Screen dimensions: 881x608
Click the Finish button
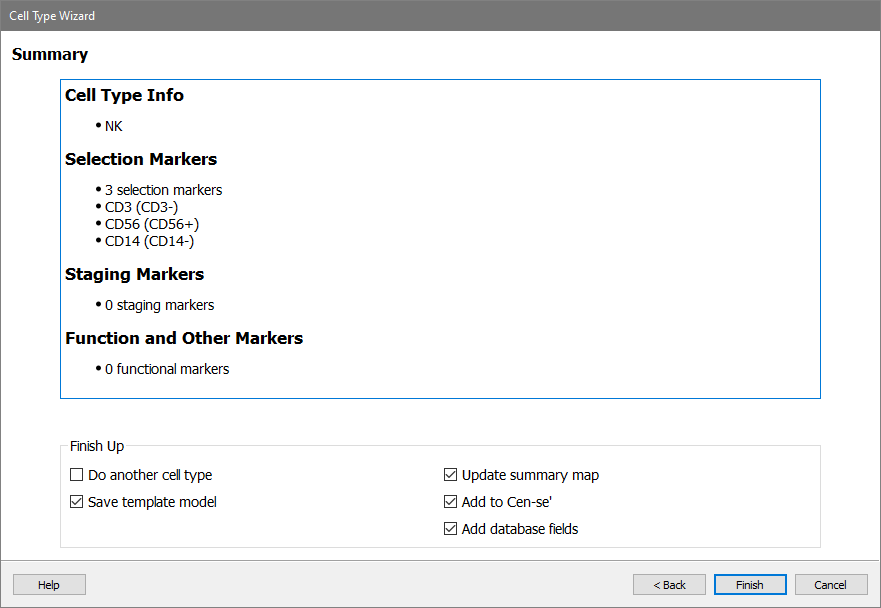[749, 585]
